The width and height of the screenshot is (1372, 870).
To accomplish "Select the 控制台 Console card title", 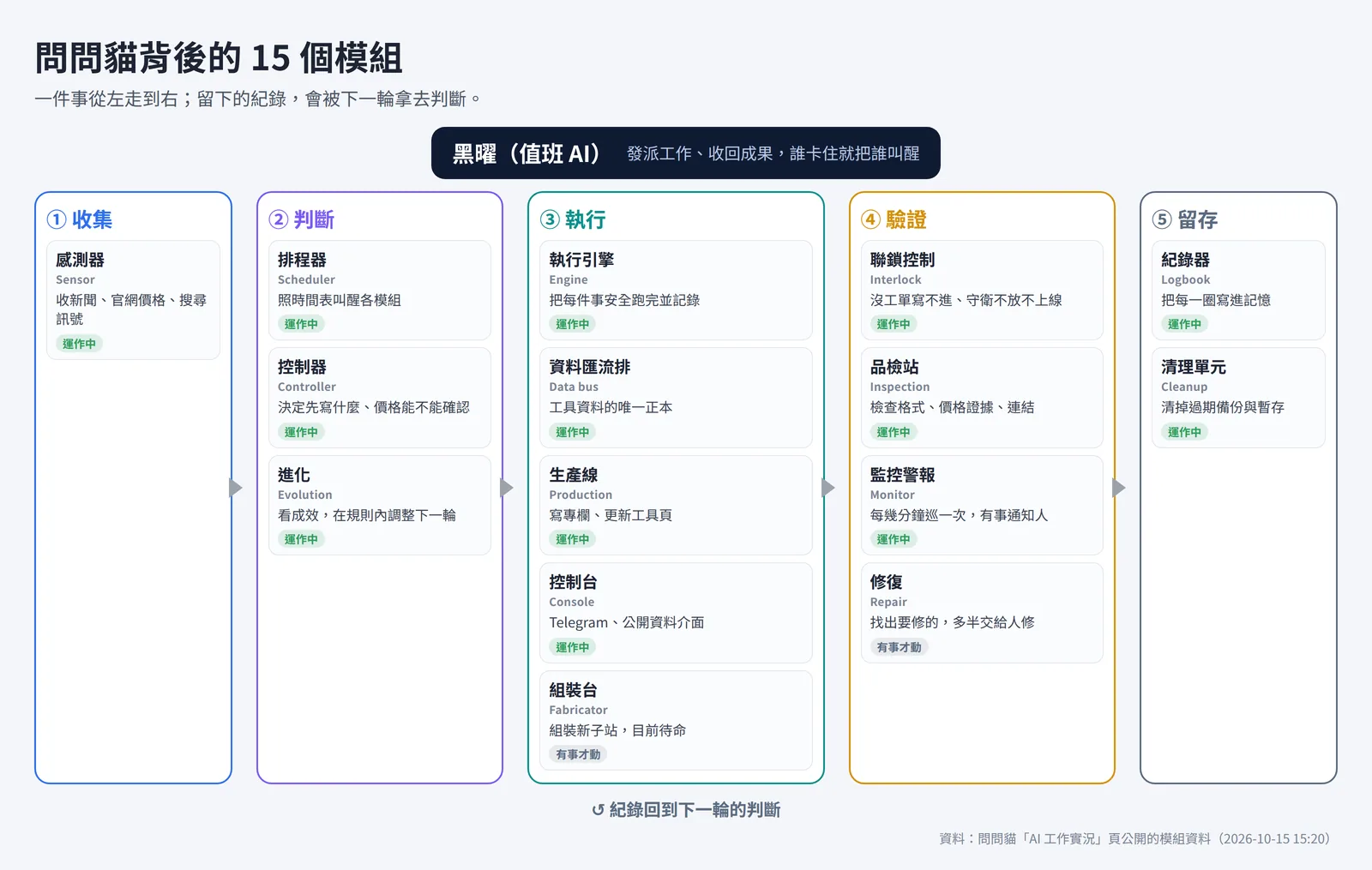I will click(574, 582).
